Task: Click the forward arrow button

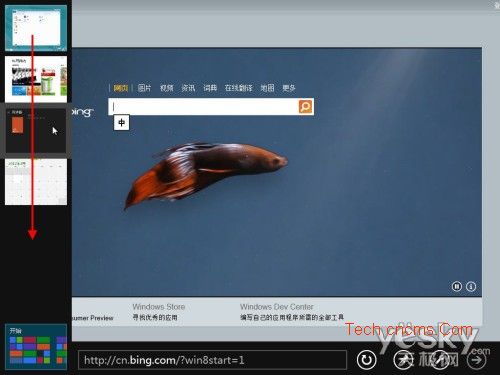Action: point(477,360)
